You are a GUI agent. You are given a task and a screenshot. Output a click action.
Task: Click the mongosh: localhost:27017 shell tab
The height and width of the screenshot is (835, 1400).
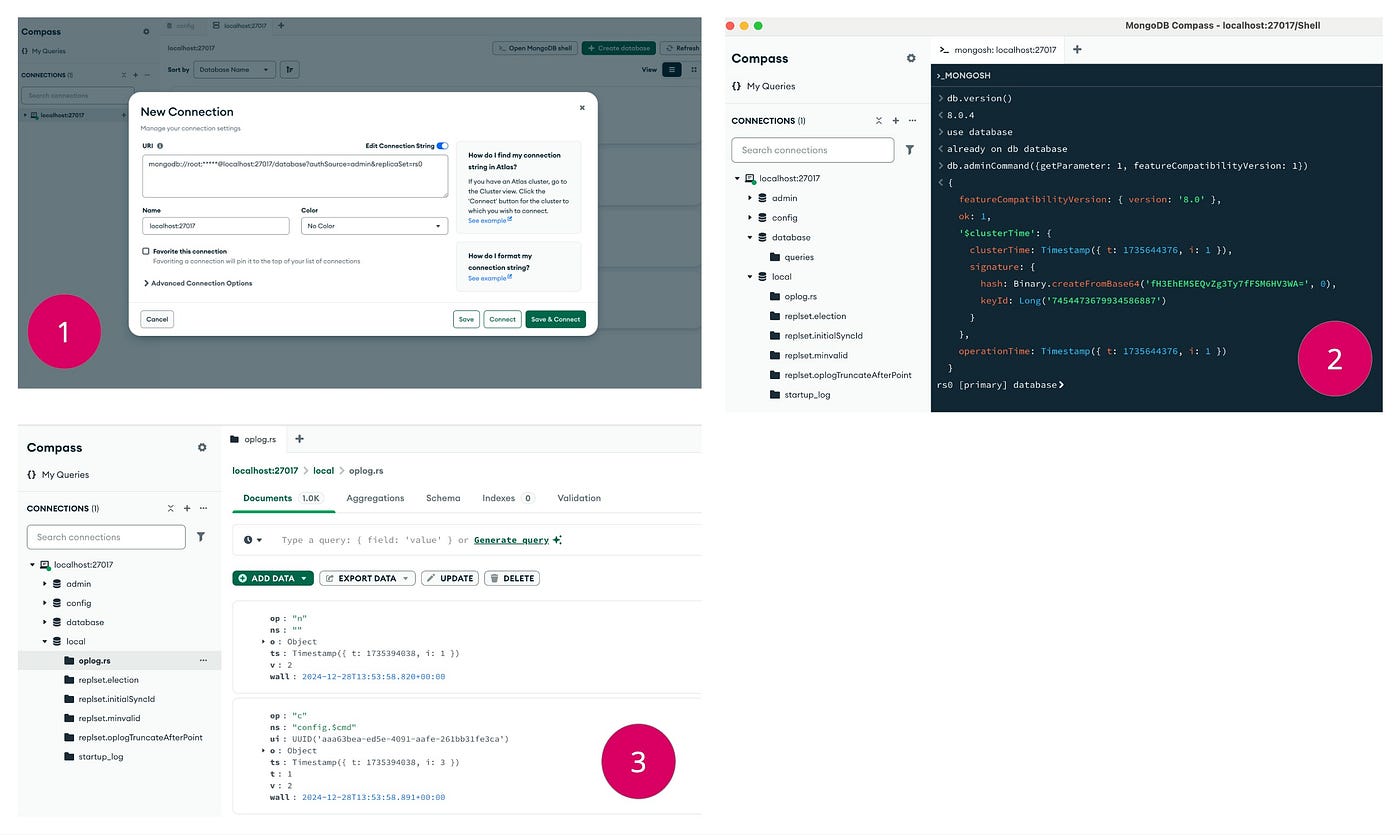pyautogui.click(x=997, y=49)
